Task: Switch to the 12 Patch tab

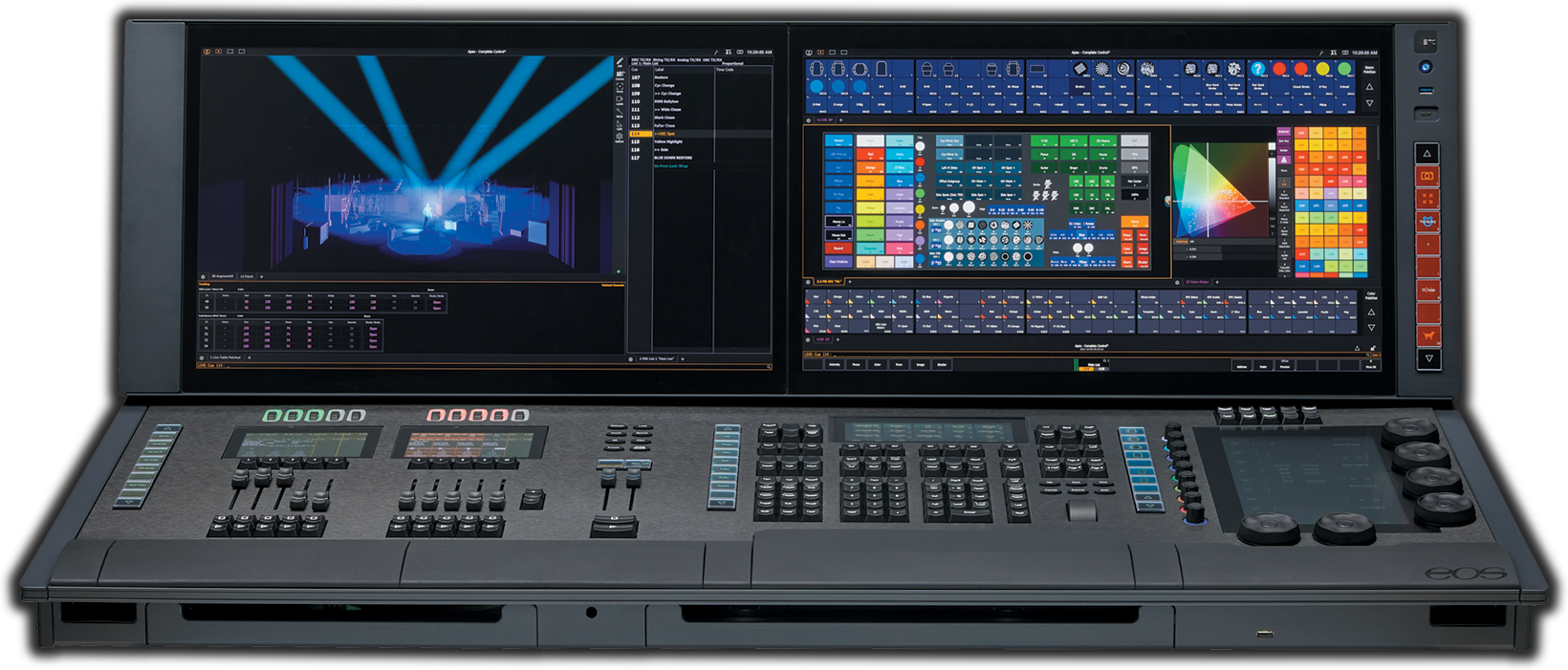Action: pos(248,276)
